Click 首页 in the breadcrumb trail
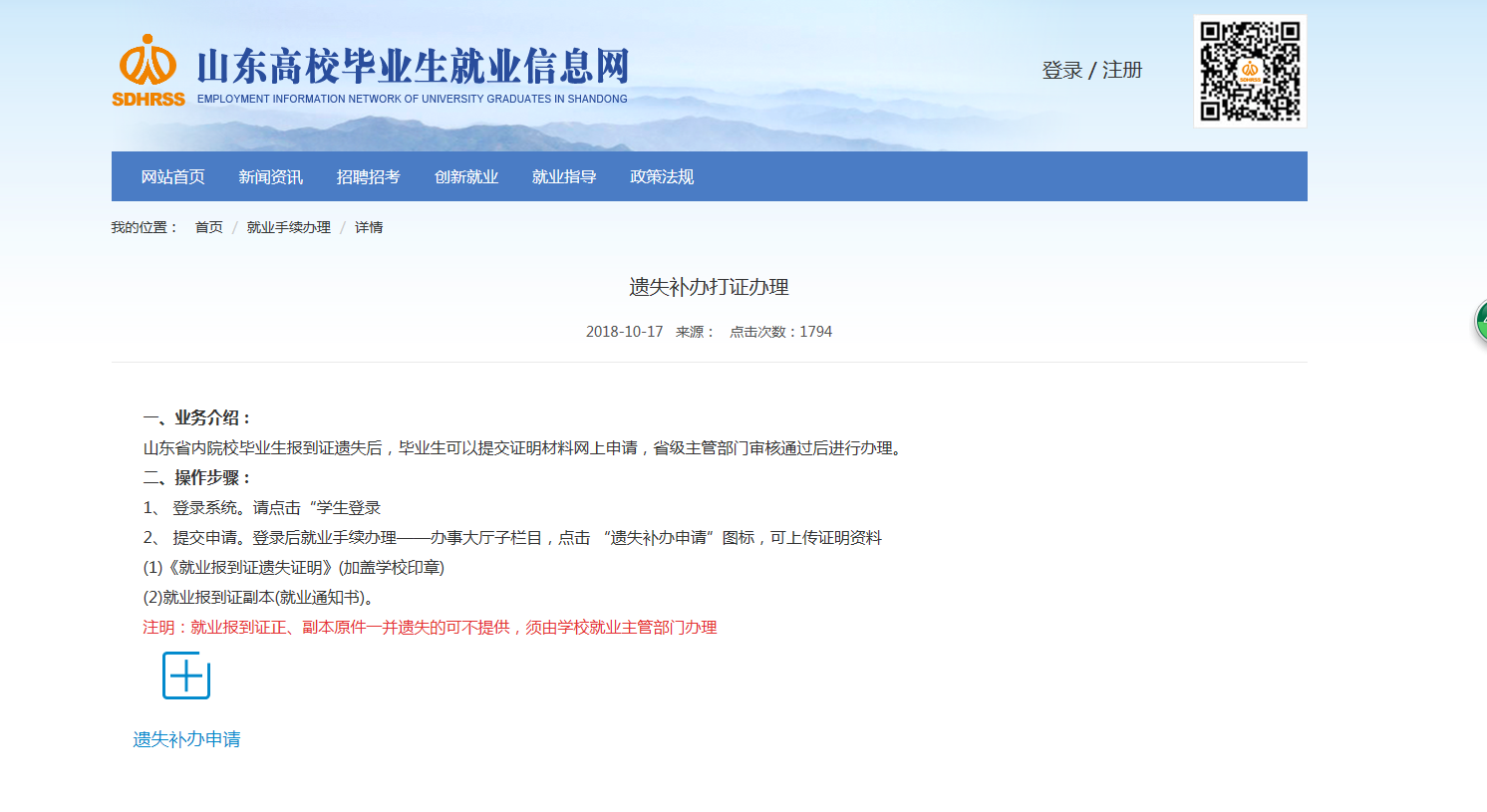 (x=208, y=228)
